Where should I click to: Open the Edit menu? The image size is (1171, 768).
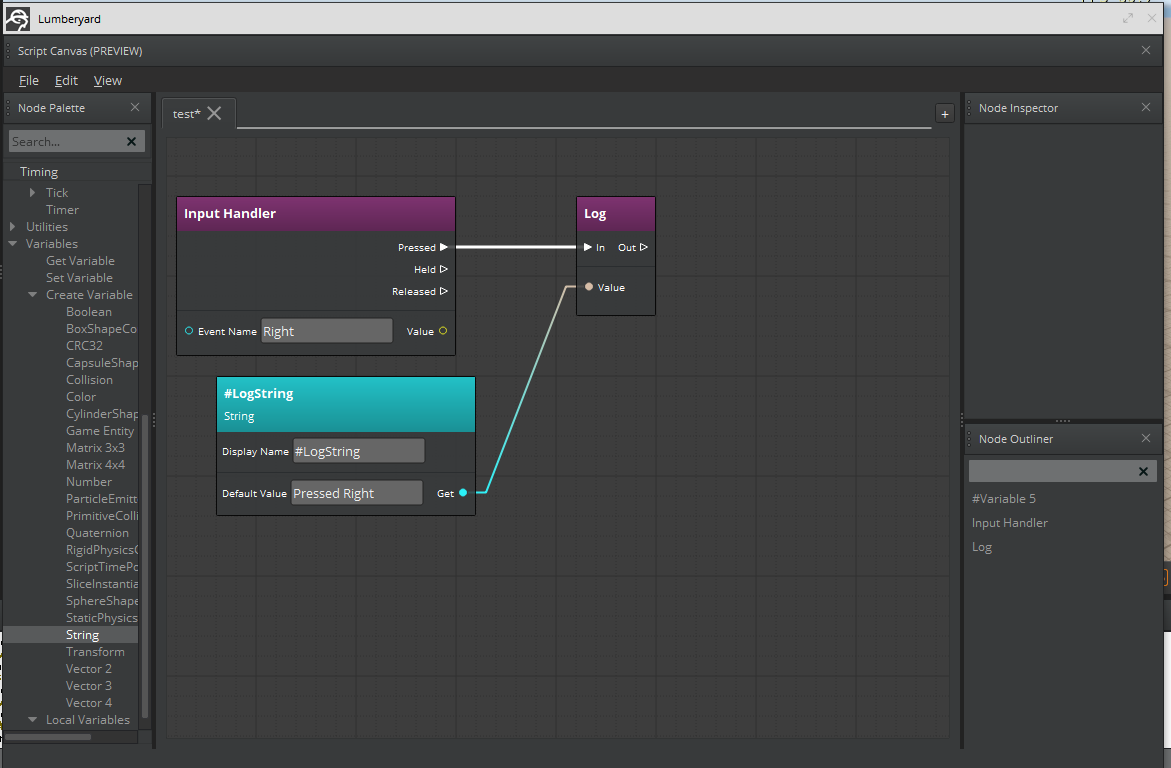pyautogui.click(x=66, y=81)
